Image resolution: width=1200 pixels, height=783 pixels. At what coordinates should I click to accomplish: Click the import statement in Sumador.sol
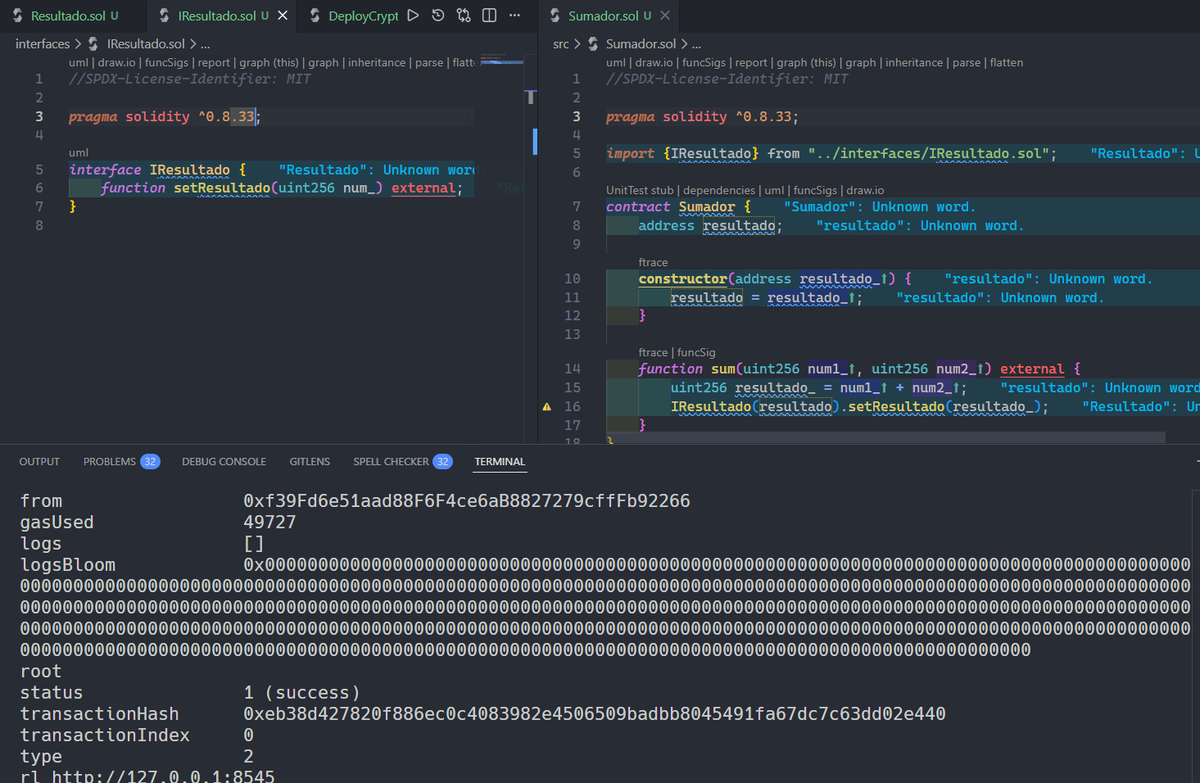point(832,153)
